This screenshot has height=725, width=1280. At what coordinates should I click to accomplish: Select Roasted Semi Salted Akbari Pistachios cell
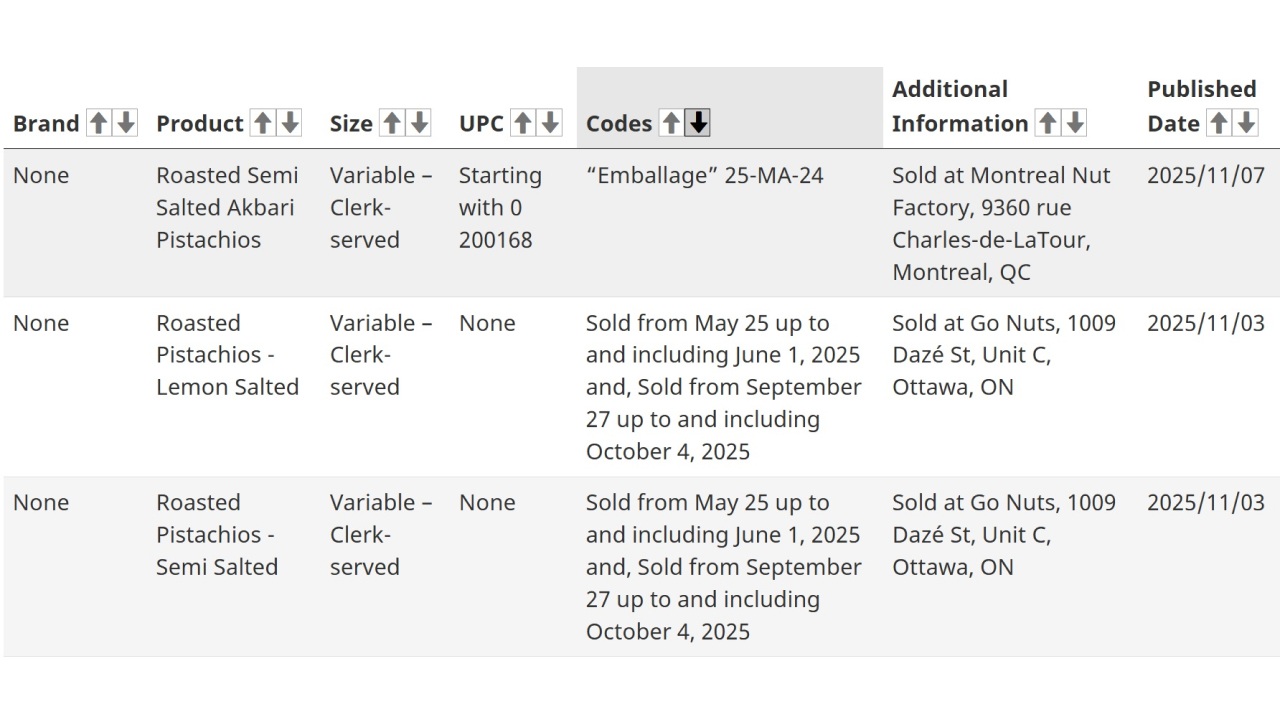227,207
